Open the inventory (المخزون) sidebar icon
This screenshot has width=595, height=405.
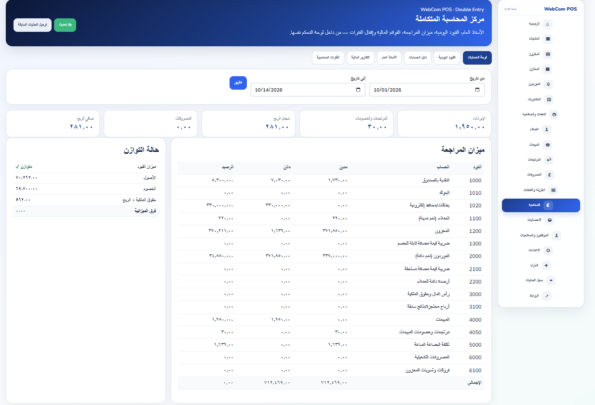(x=548, y=54)
